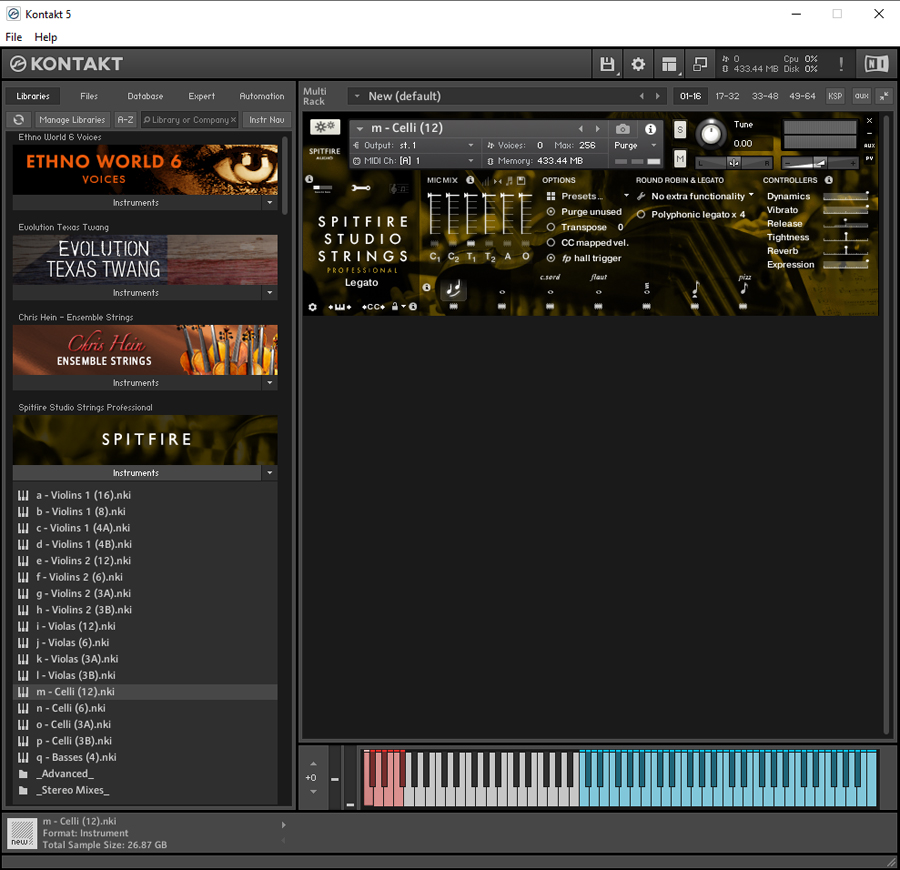900x870 pixels.
Task: Click the floppy disk save icon
Action: point(607,64)
